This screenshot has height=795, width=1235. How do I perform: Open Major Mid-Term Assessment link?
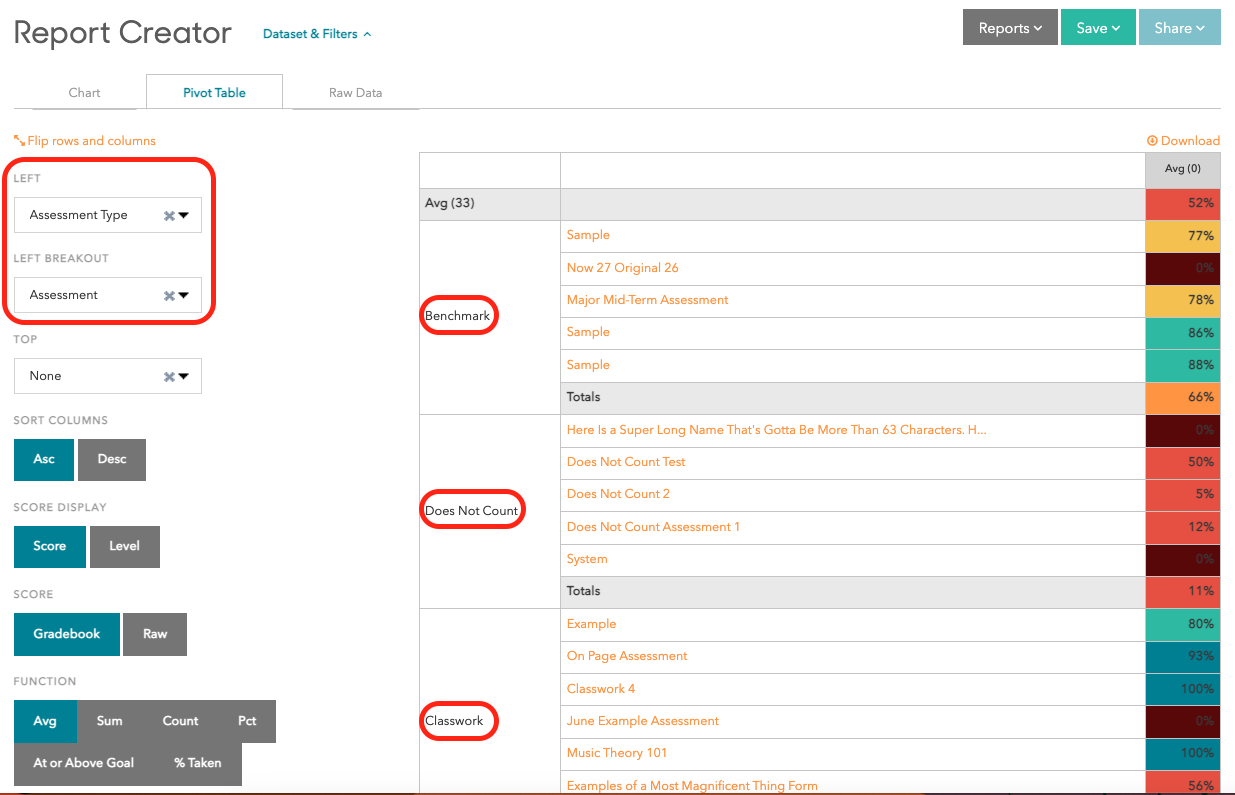click(x=647, y=300)
